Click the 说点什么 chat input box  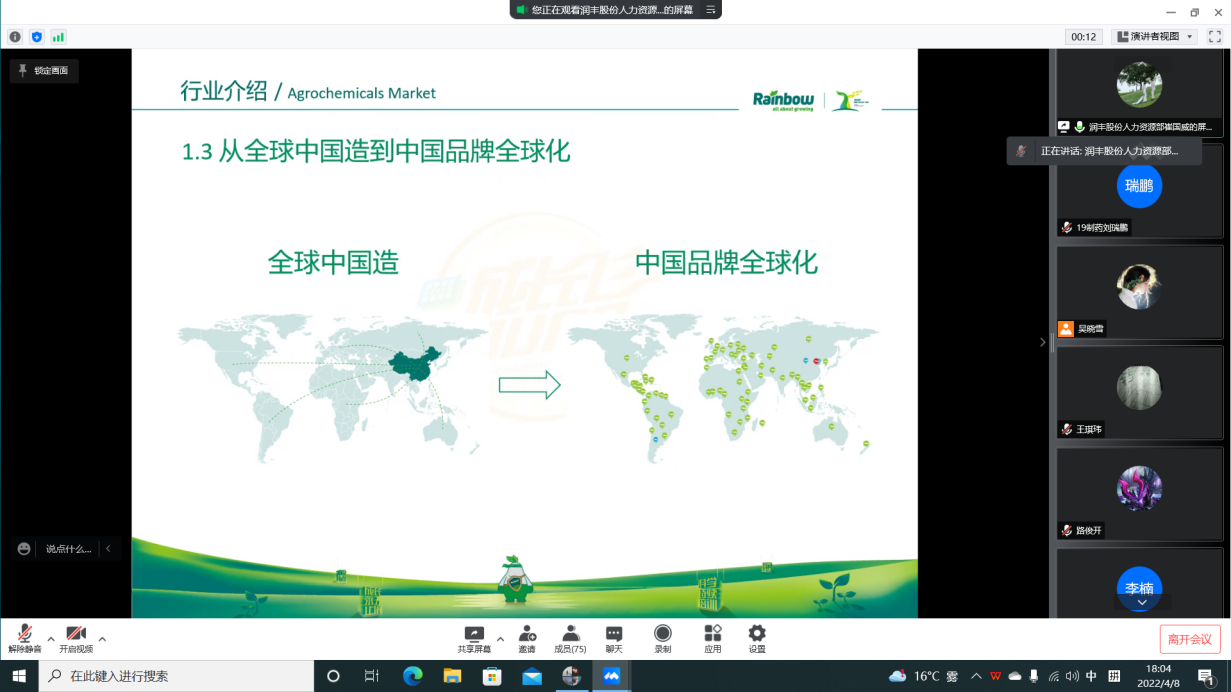pos(68,549)
